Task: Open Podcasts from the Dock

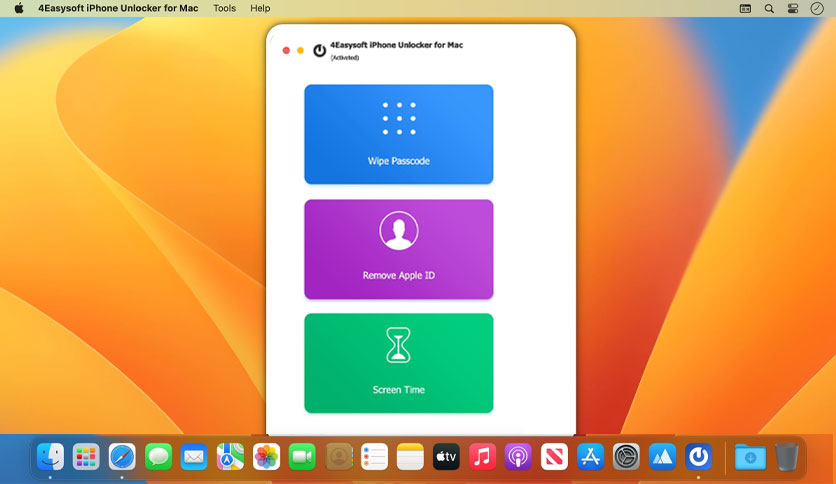Action: (x=518, y=457)
